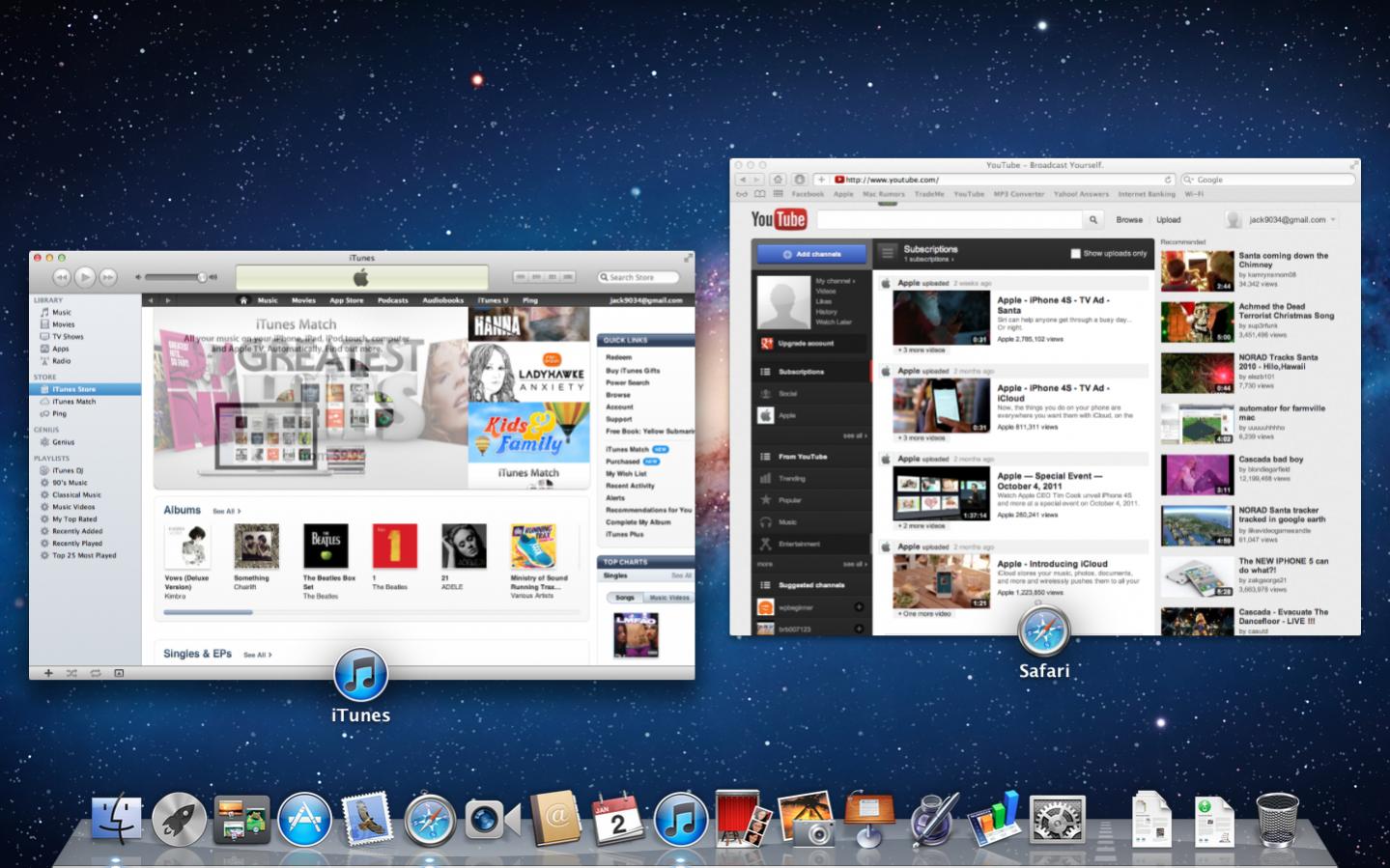
Task: Click the YouTube search magnifier button
Action: [x=1093, y=219]
